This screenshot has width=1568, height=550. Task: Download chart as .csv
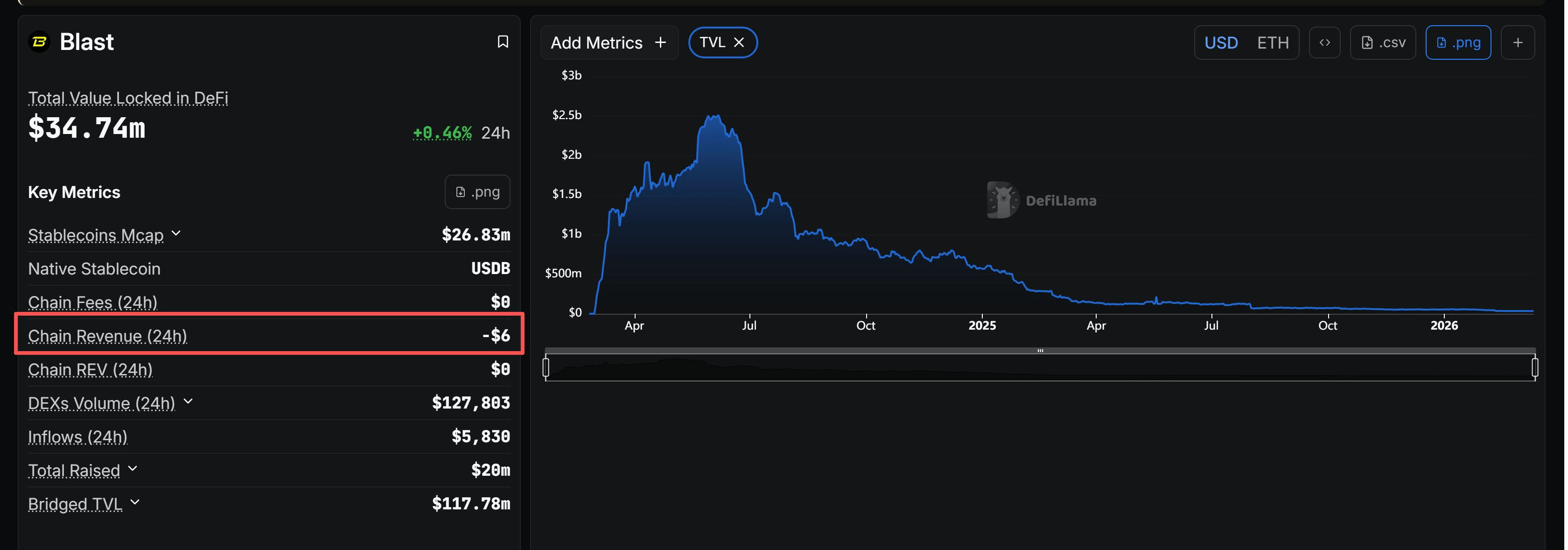click(x=1383, y=42)
